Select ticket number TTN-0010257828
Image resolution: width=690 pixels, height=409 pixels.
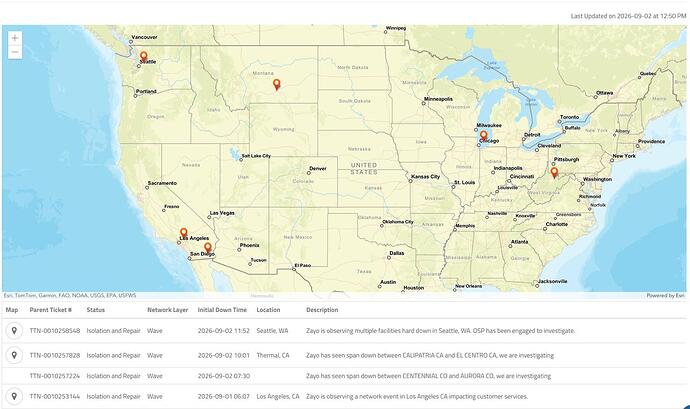[55, 355]
